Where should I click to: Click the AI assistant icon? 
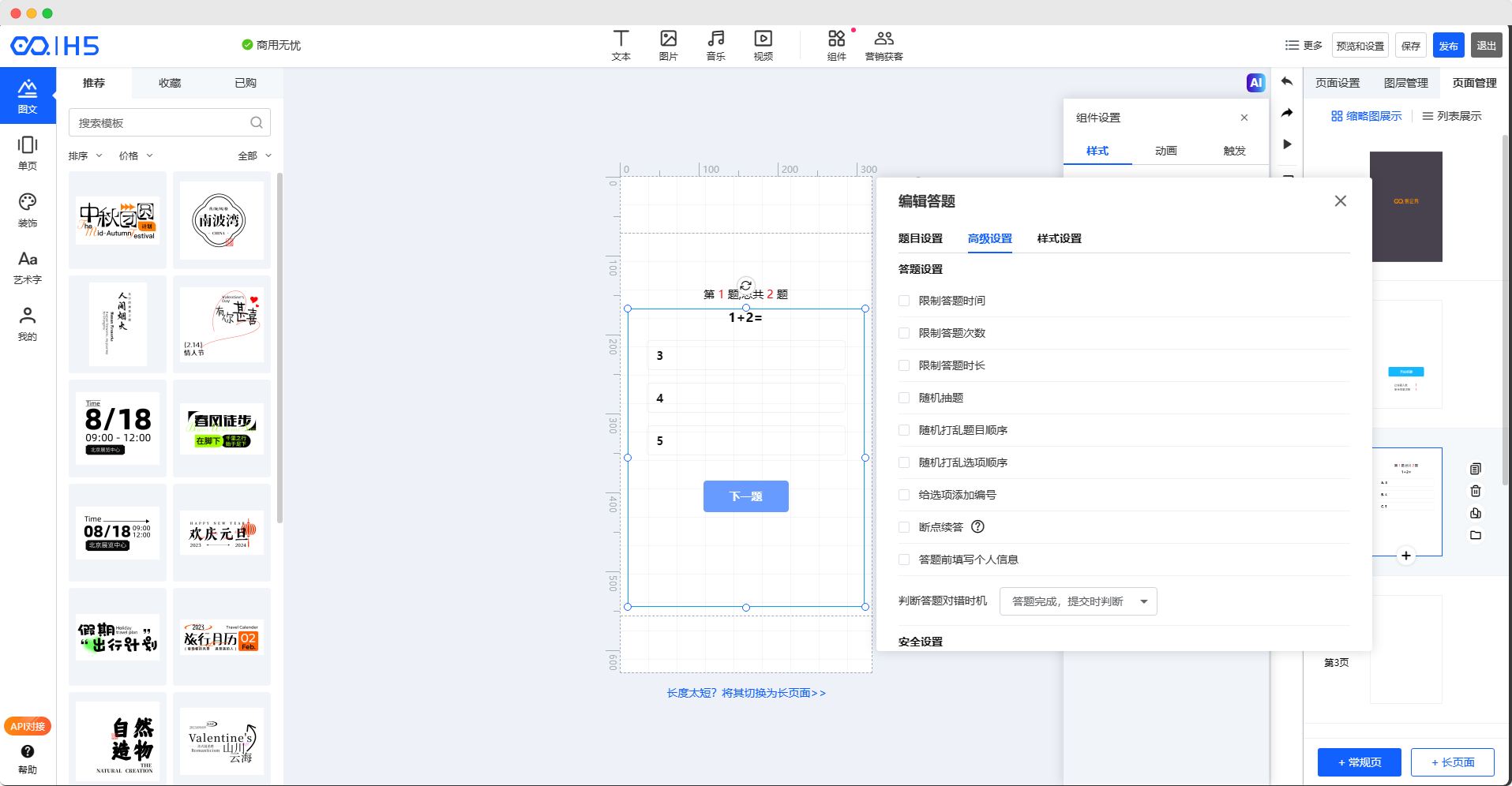click(x=1255, y=83)
